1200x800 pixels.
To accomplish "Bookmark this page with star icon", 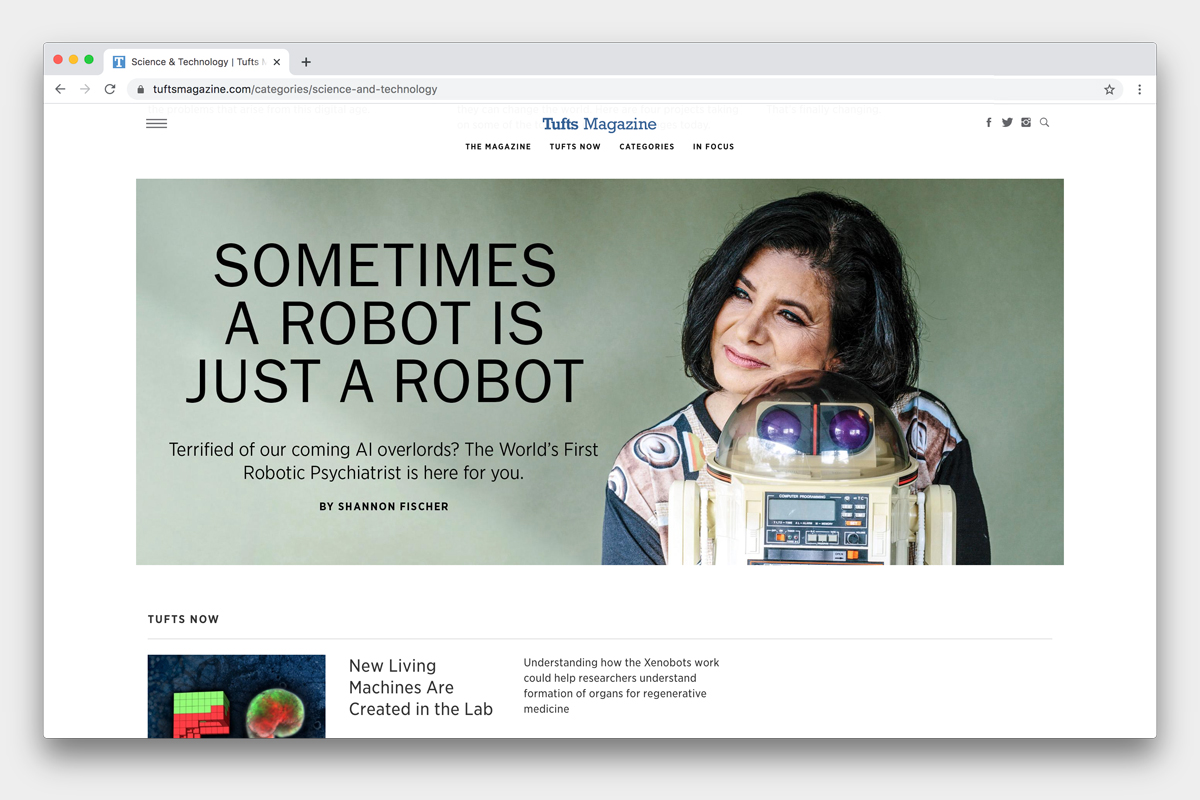I will coord(1109,89).
